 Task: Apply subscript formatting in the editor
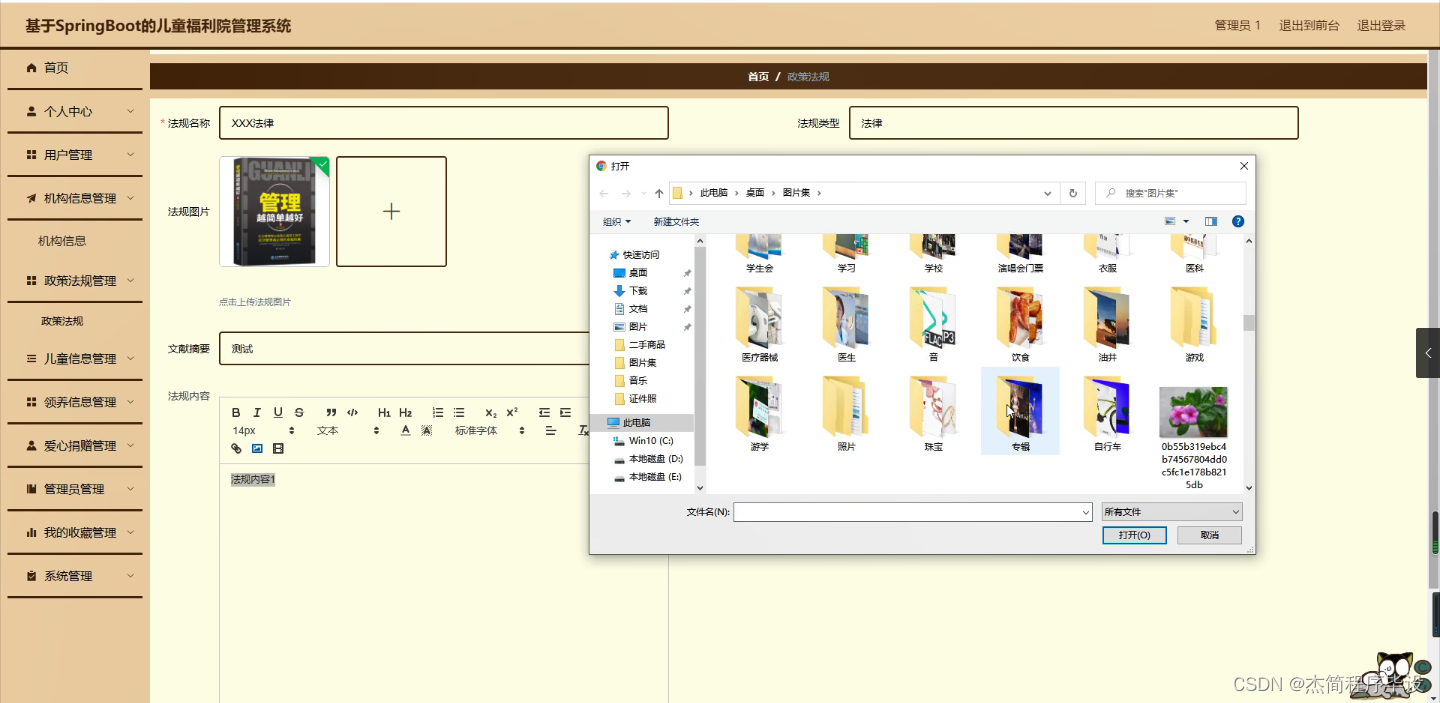point(491,412)
